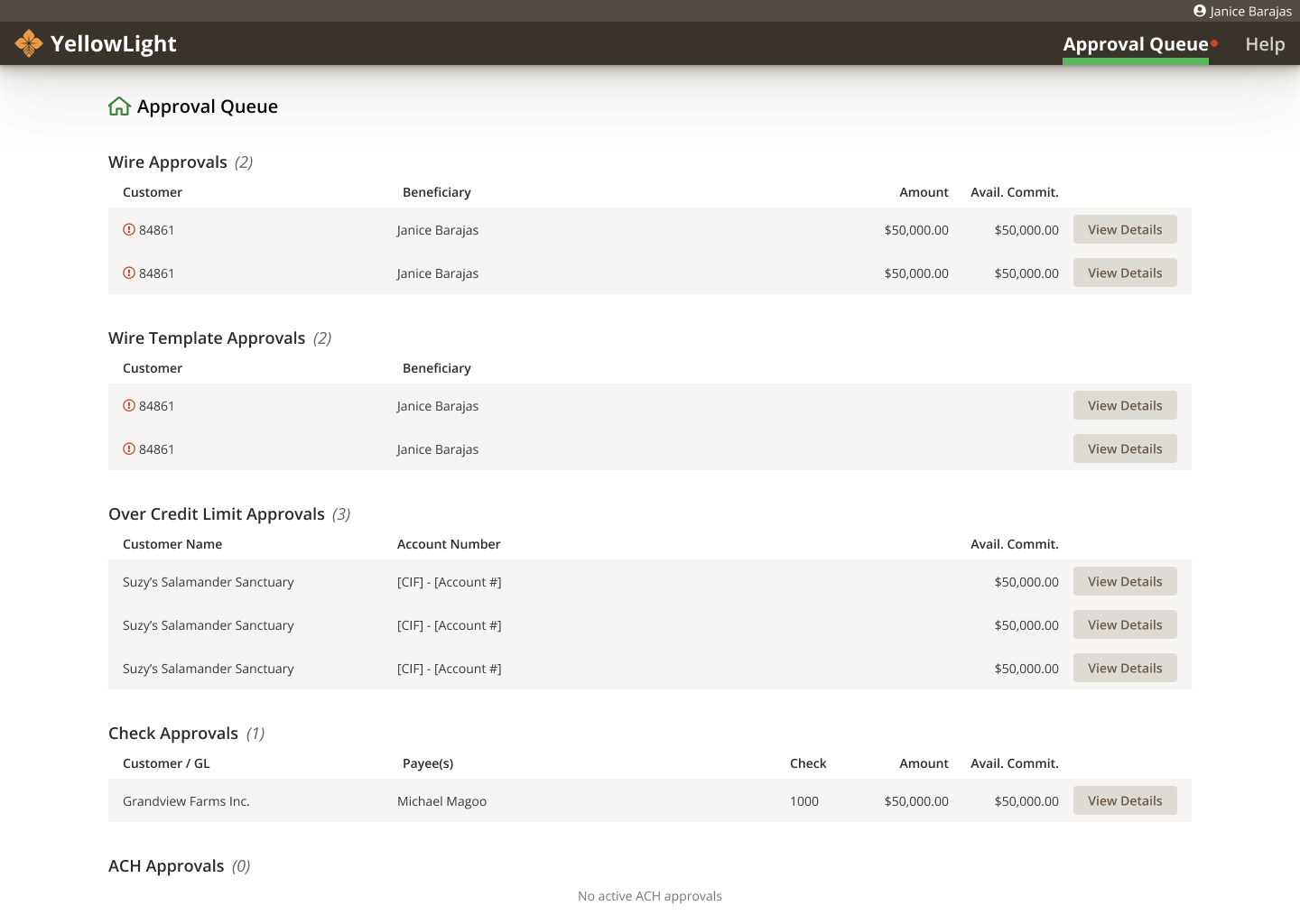Click the Payee(s) column header

pos(428,763)
